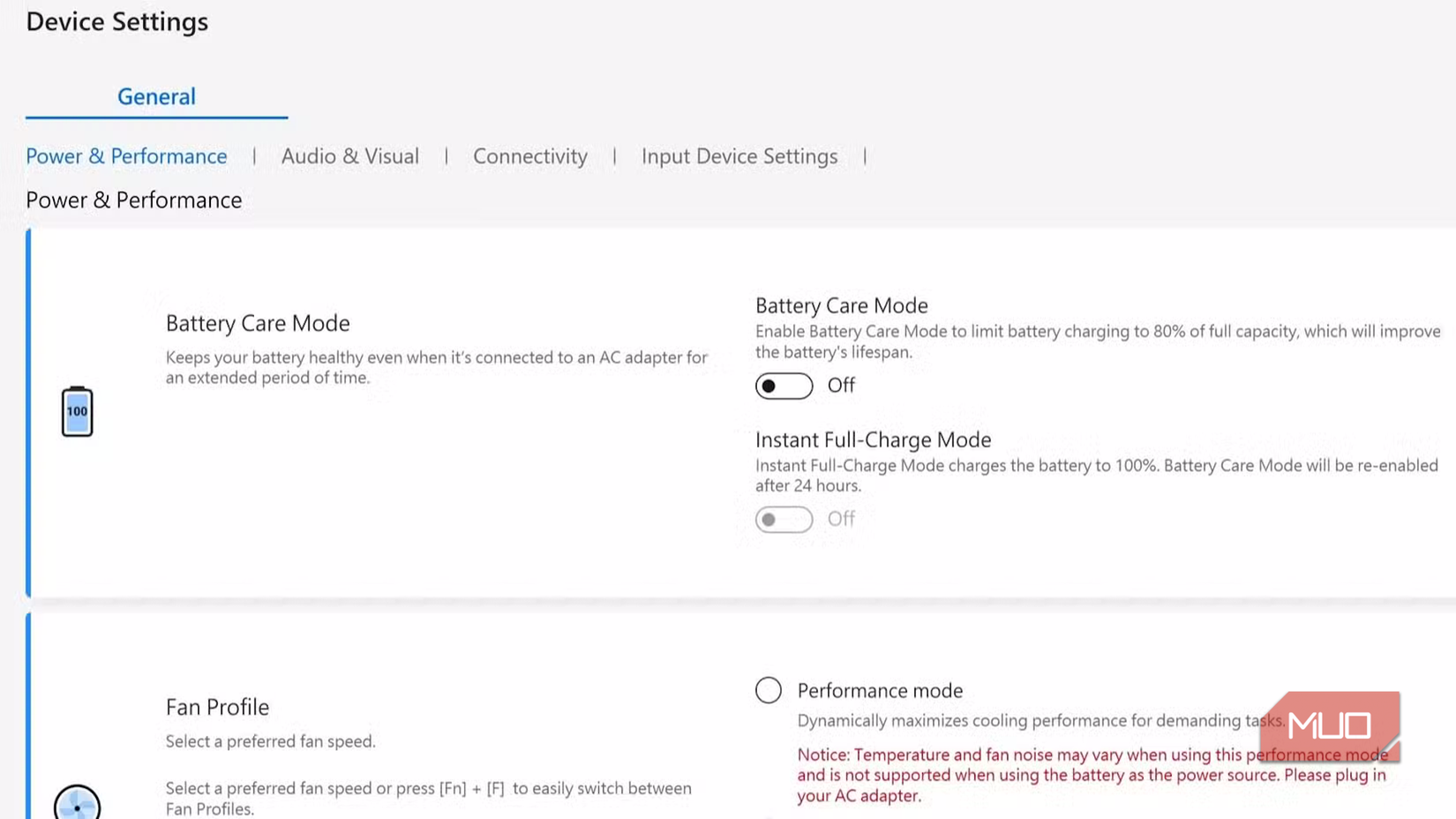1456x819 pixels.
Task: Click the Off label next to Battery Care toggle
Action: 841,386
